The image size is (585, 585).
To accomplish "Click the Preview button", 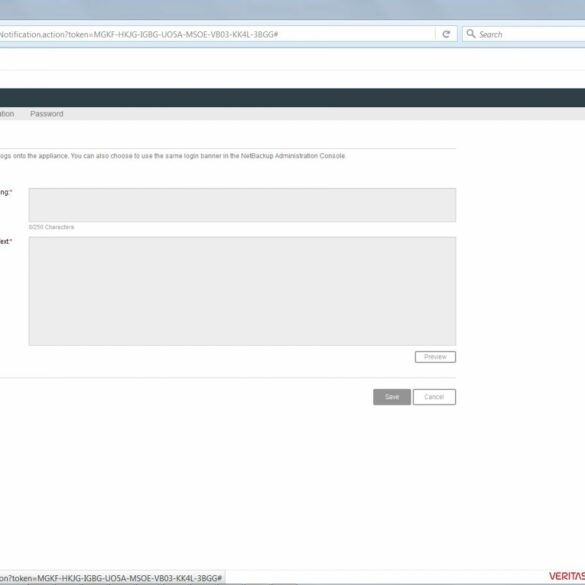I will coord(435,357).
